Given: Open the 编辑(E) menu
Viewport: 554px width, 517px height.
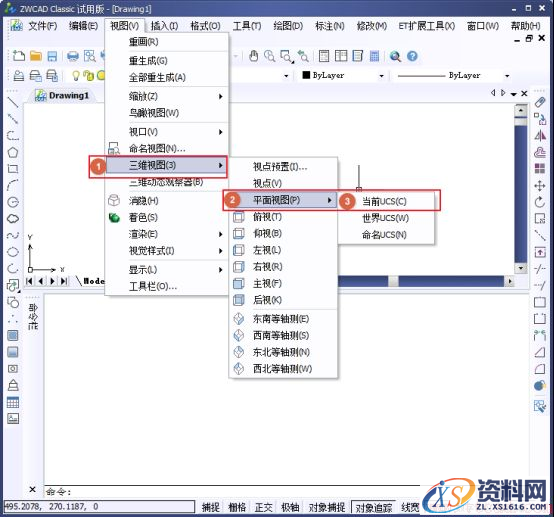Looking at the screenshot, I should pos(83,26).
